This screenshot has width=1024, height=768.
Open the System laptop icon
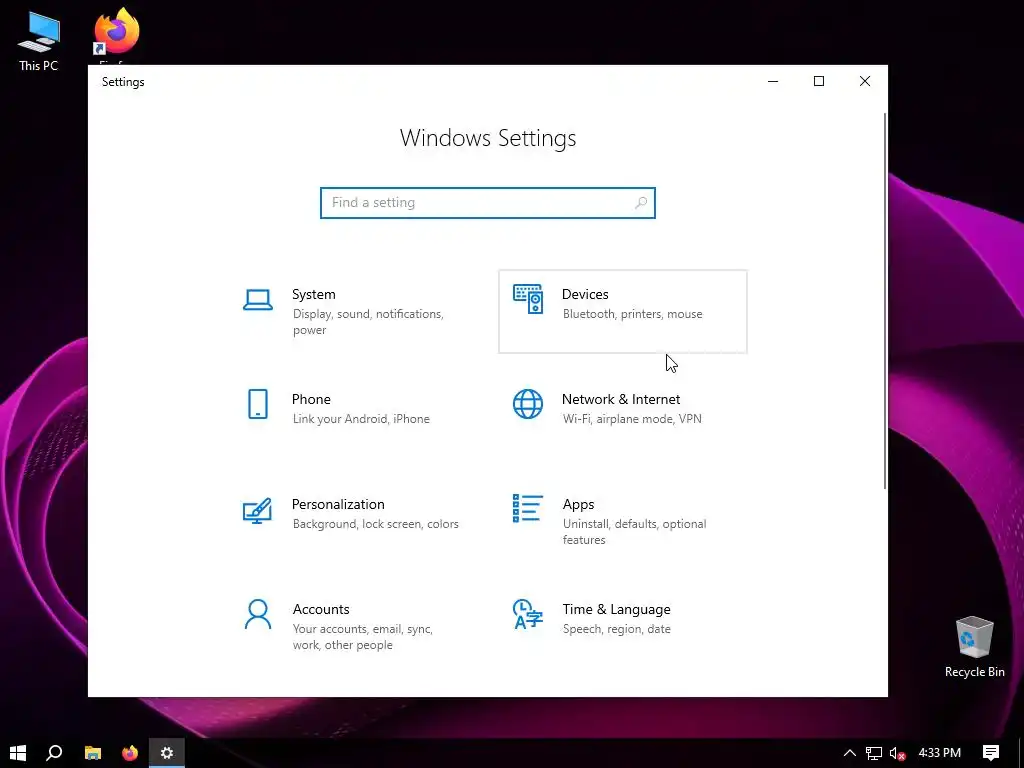258,300
